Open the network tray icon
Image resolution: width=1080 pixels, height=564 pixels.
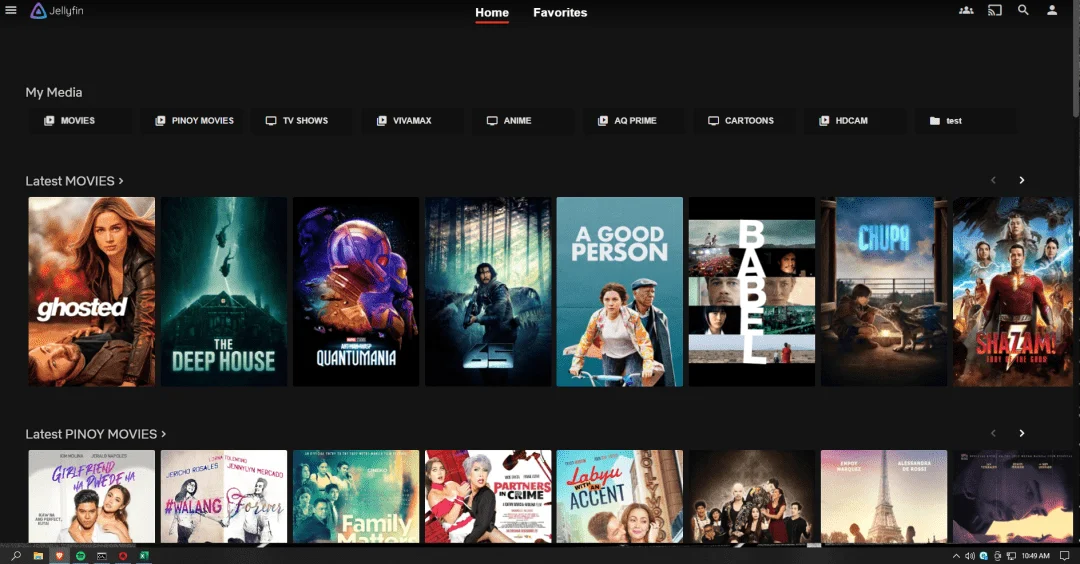[x=1011, y=556]
